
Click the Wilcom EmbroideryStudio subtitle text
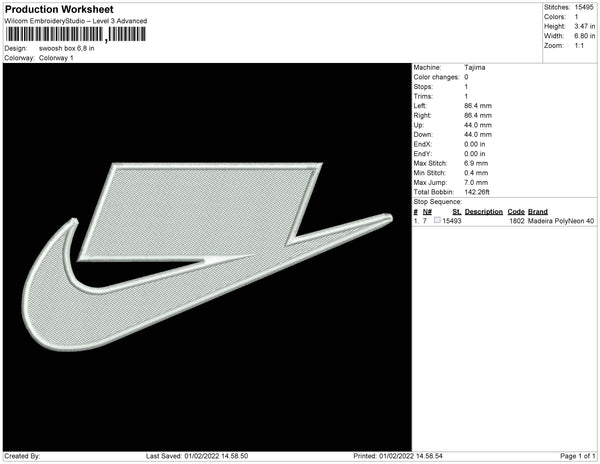click(x=75, y=21)
